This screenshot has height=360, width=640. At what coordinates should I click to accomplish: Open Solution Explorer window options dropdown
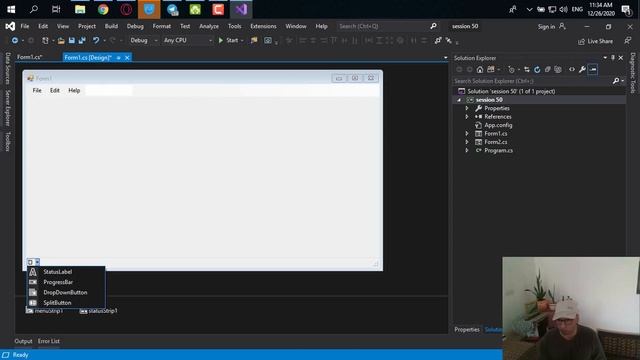[x=605, y=58]
